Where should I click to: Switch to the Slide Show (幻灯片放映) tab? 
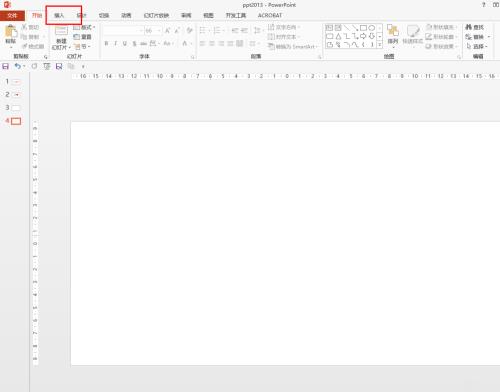[x=156, y=15]
